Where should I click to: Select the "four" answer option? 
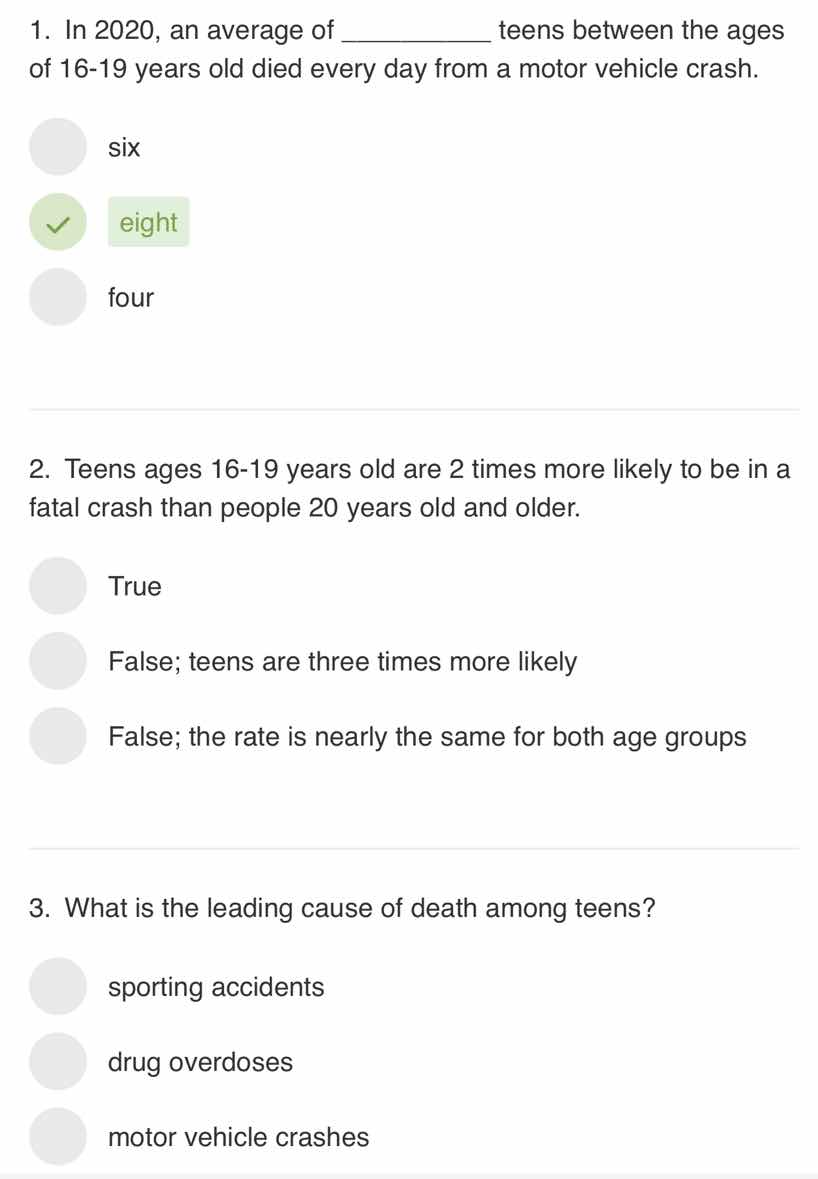[57, 297]
